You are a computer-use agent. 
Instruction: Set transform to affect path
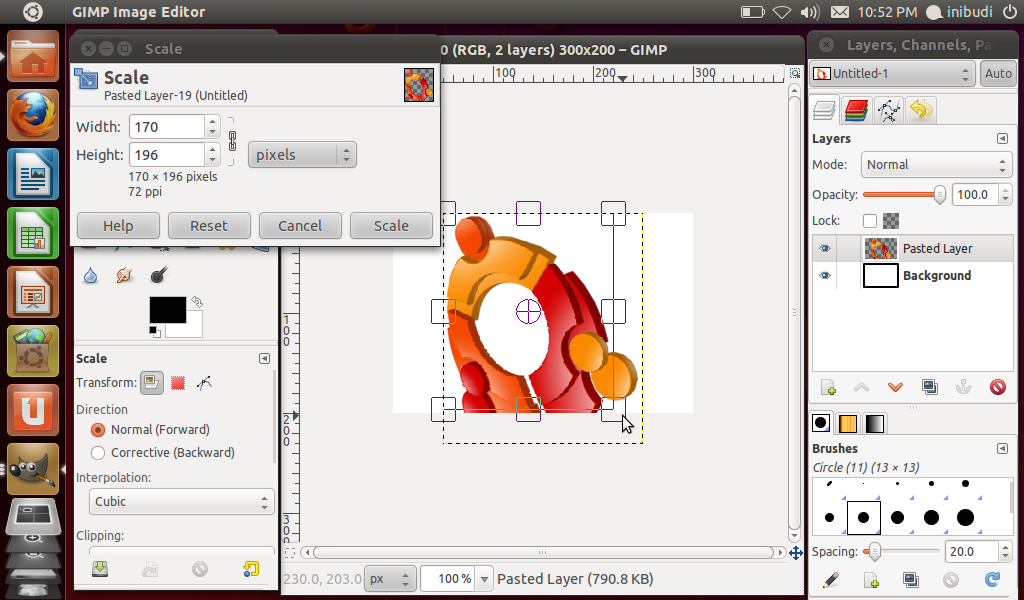pos(204,383)
